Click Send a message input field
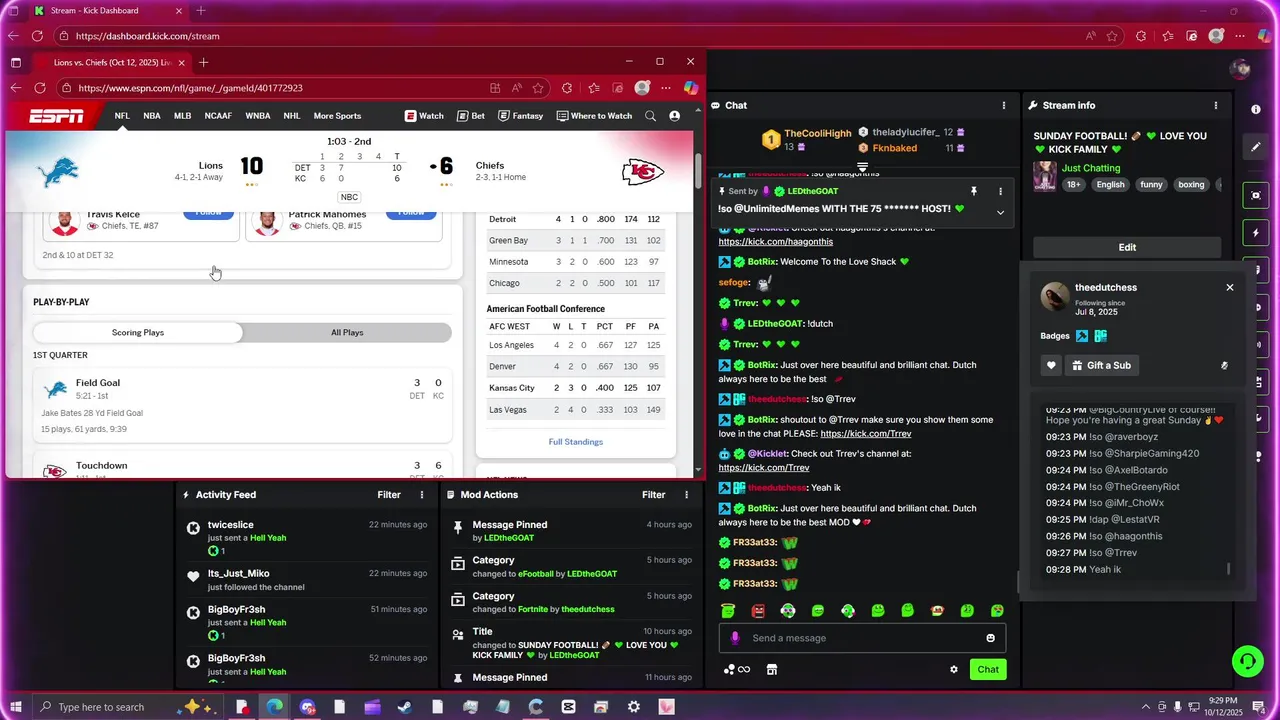Viewport: 1280px width, 720px height. (x=862, y=638)
